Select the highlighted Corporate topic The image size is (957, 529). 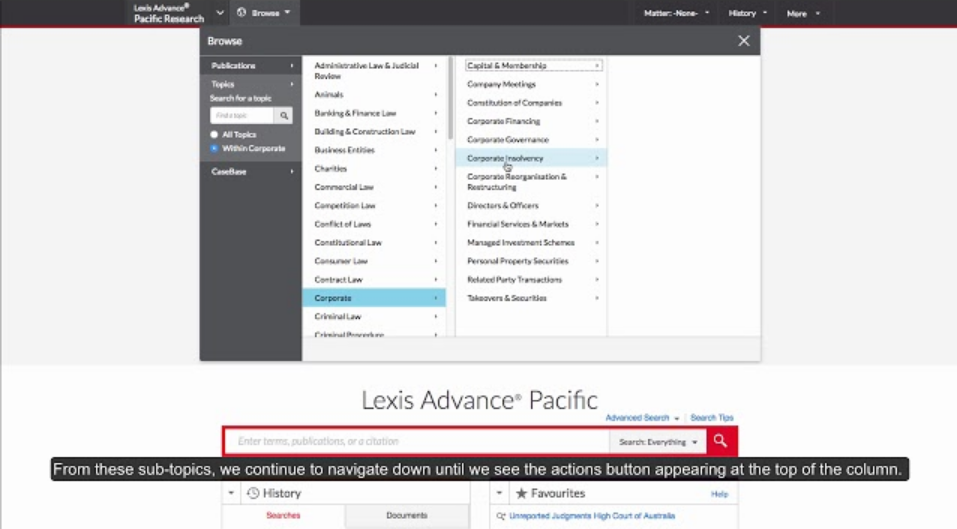click(x=374, y=298)
